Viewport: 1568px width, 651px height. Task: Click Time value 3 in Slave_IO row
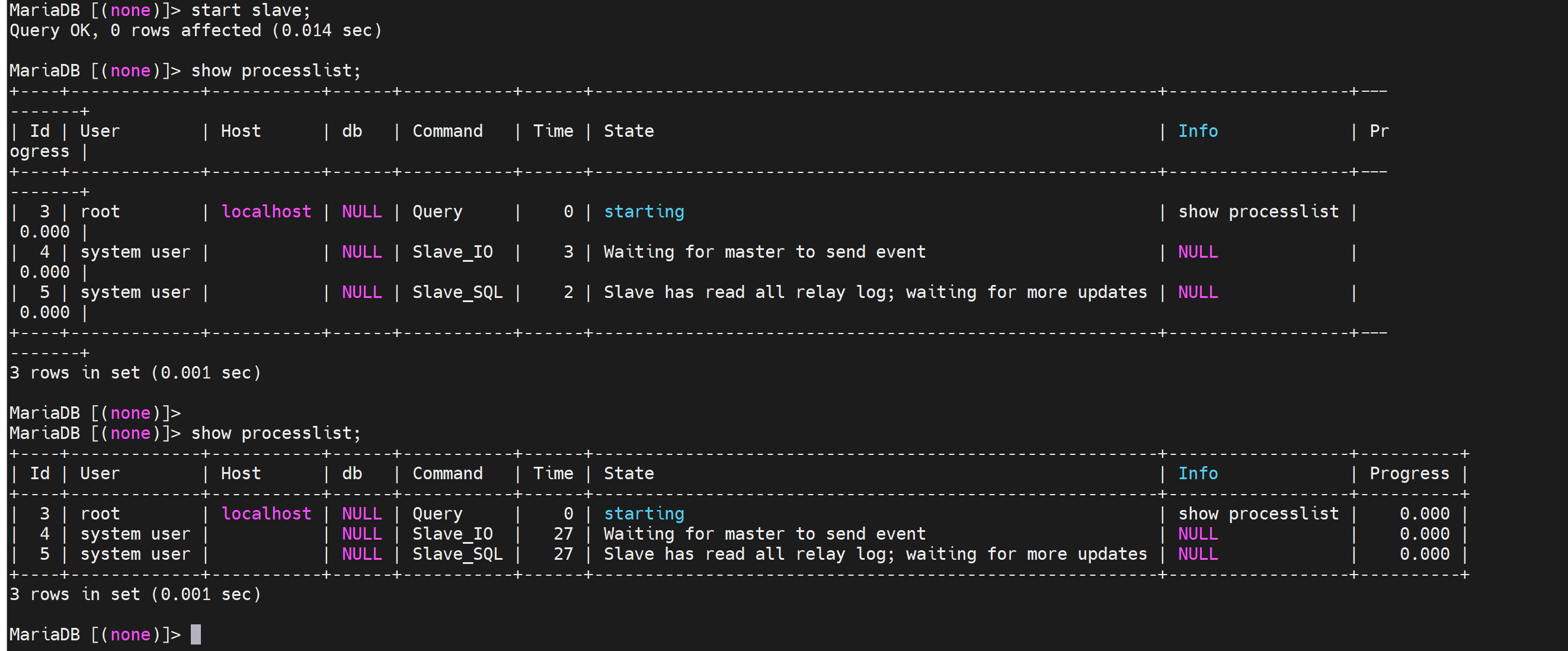click(568, 252)
